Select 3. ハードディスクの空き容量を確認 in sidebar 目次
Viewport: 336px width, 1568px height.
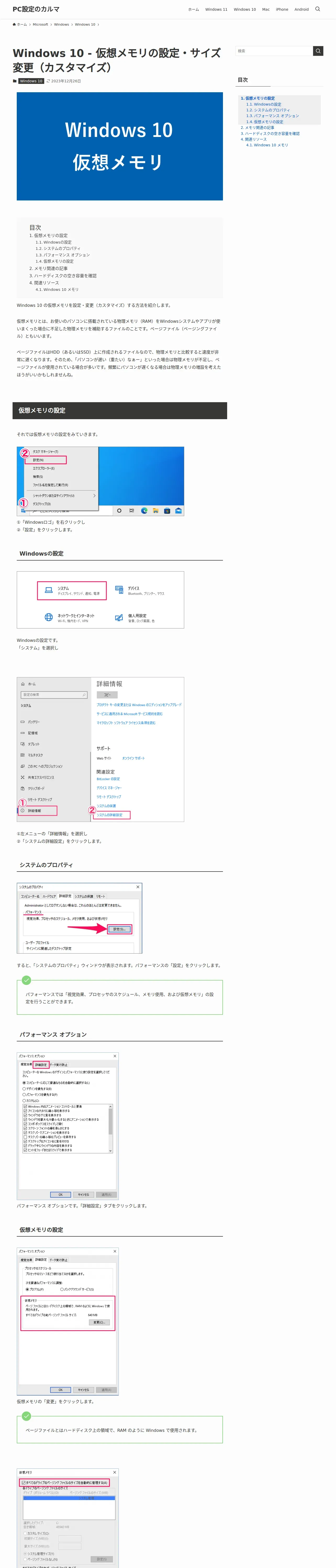tap(270, 133)
